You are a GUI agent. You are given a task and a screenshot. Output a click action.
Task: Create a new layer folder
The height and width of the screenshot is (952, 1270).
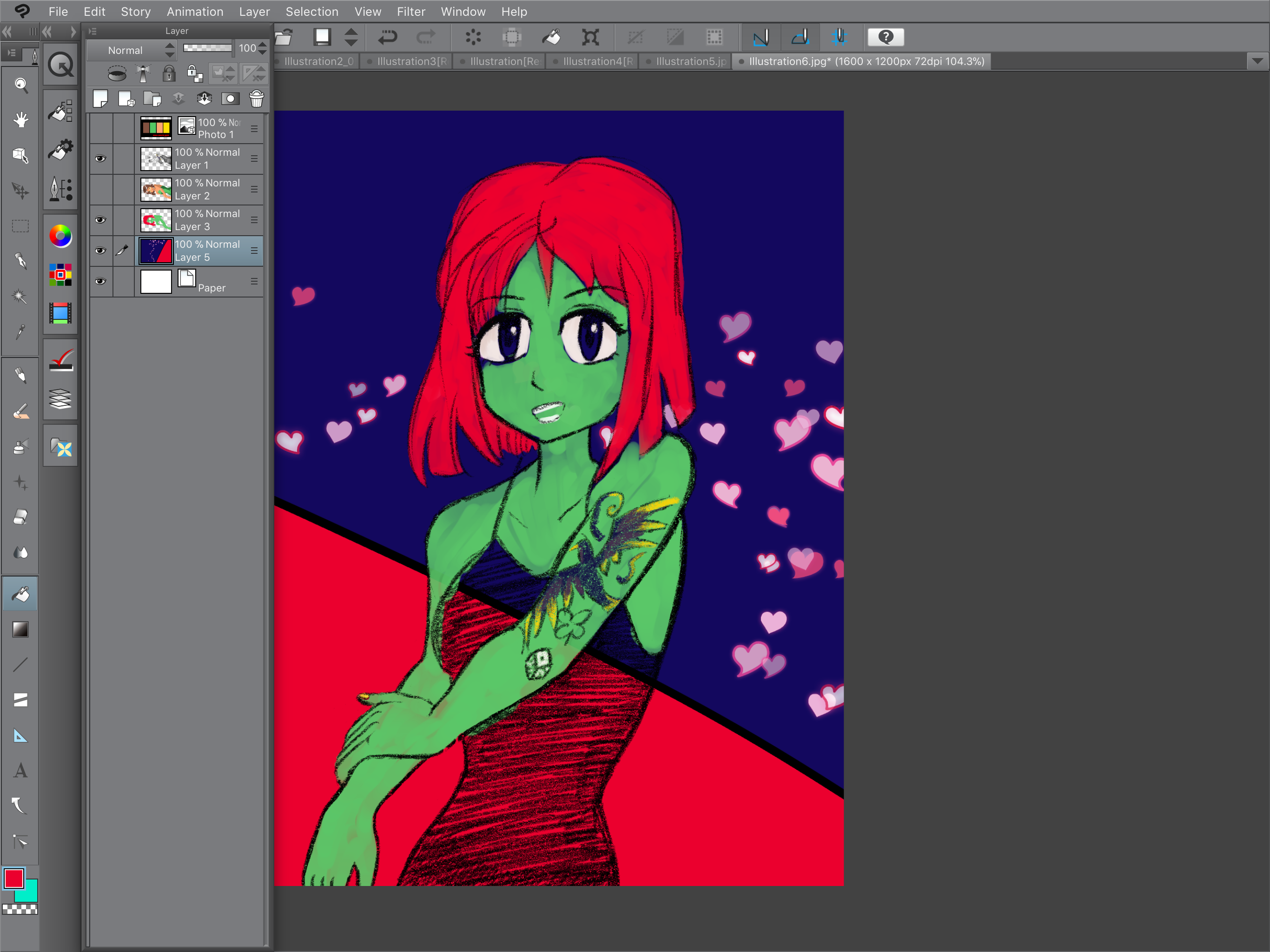152,99
